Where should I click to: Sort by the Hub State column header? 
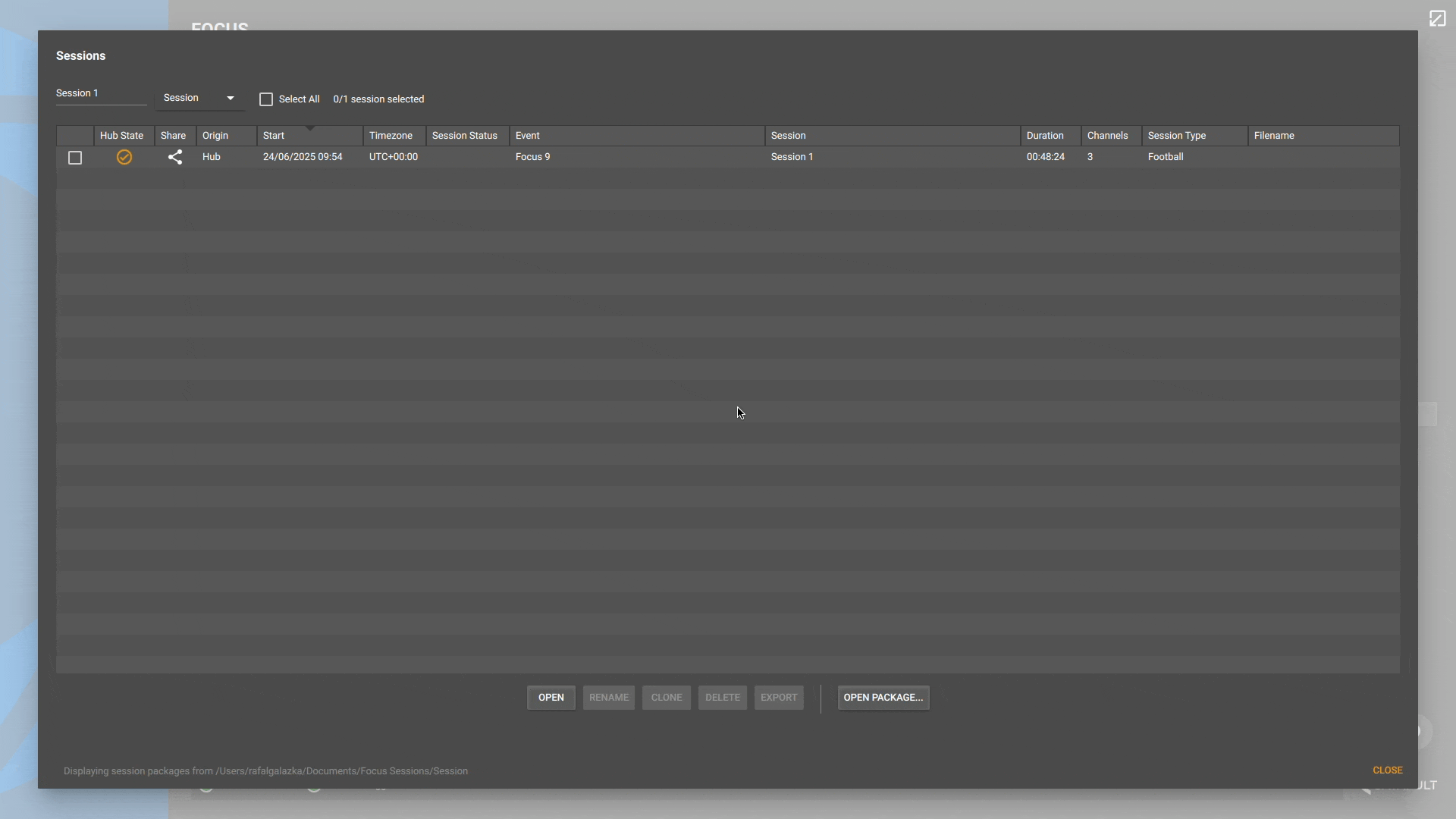[124, 136]
